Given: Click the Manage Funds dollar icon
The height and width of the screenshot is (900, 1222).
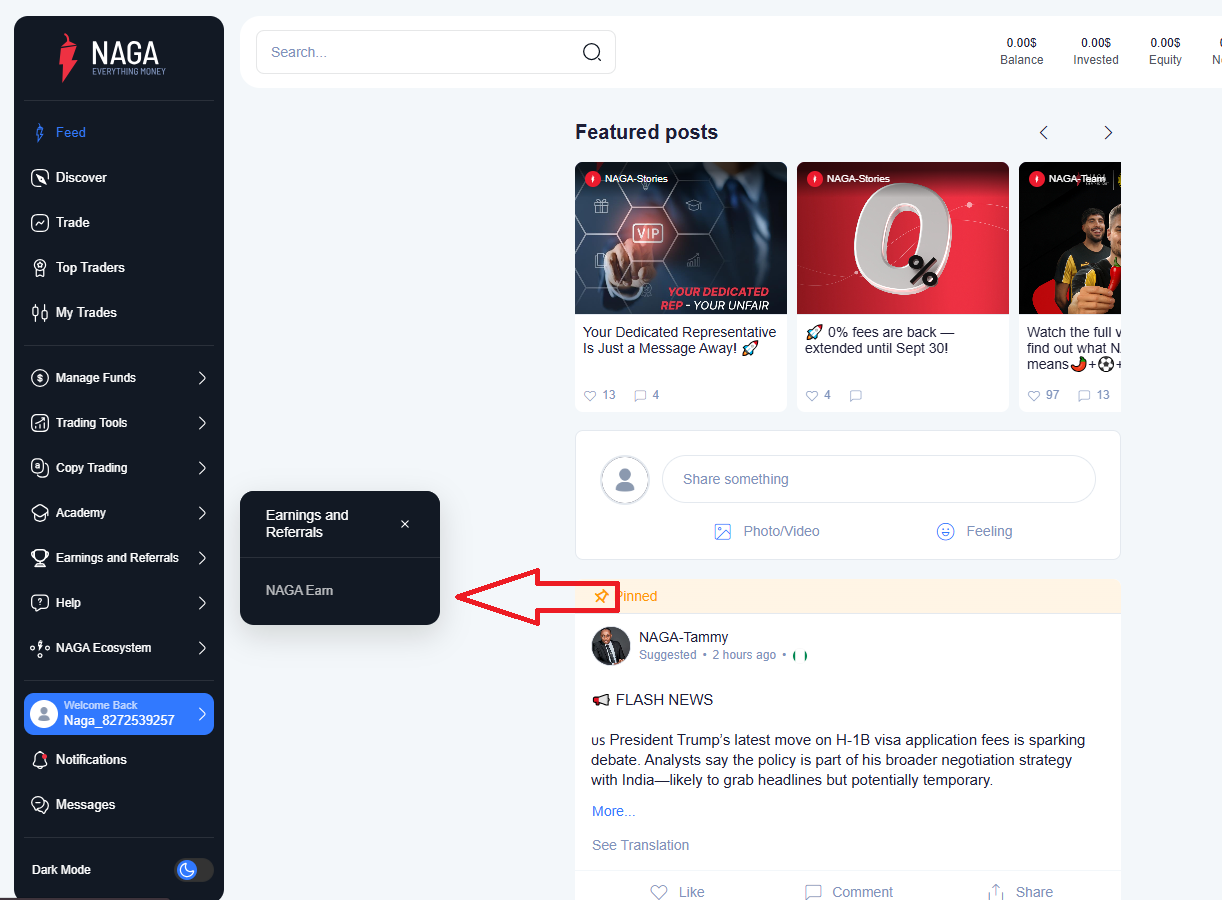Looking at the screenshot, I should coord(40,378).
